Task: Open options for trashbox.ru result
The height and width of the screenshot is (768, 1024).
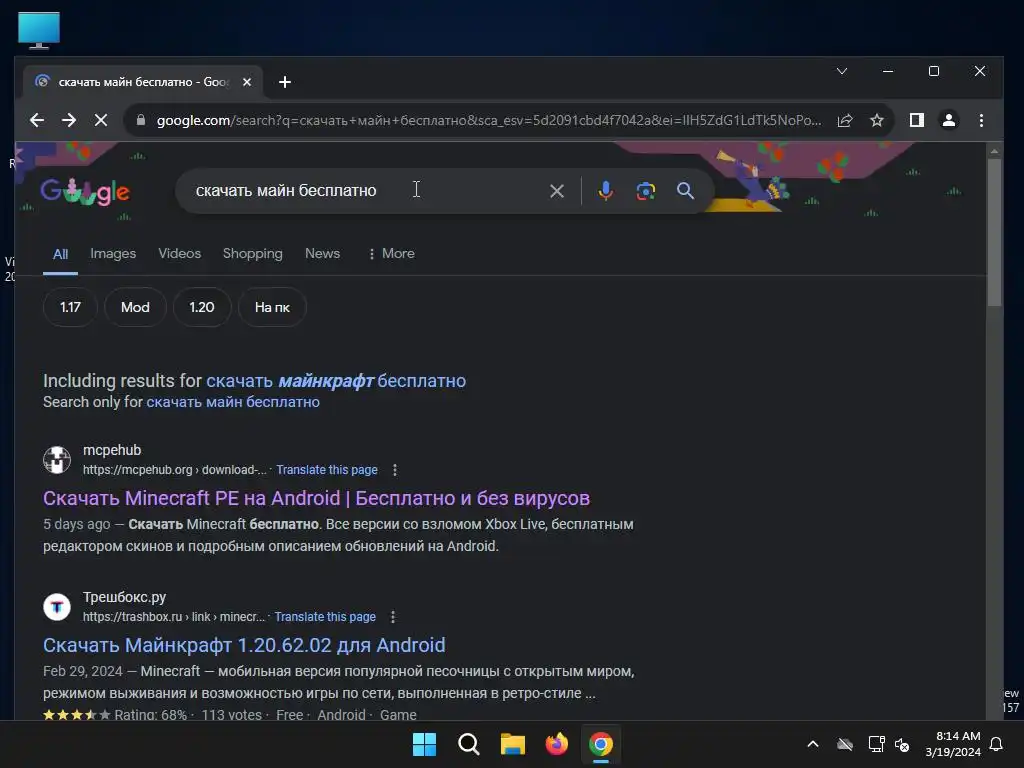Action: (x=392, y=616)
